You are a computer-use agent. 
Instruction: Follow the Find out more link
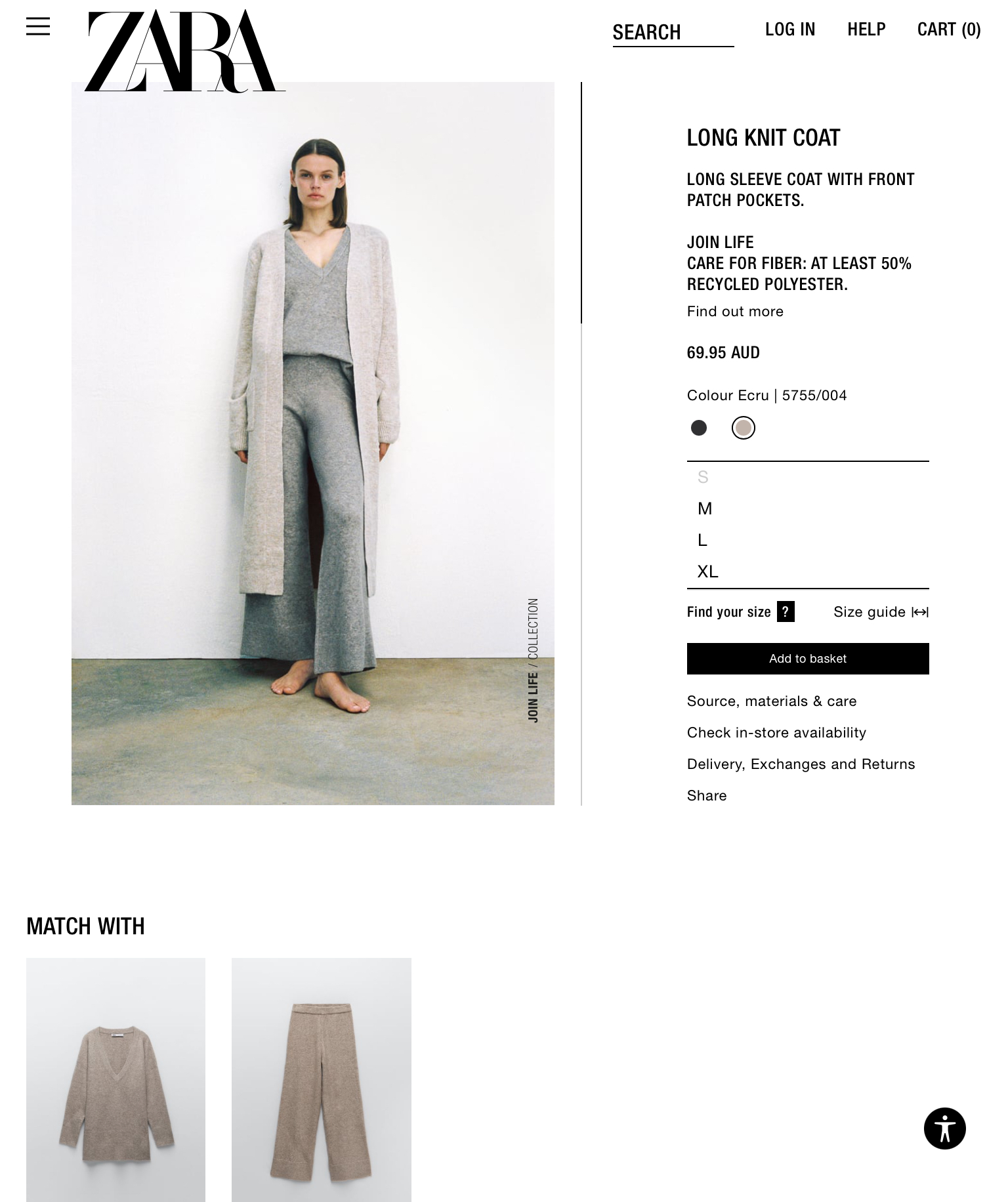click(x=735, y=312)
